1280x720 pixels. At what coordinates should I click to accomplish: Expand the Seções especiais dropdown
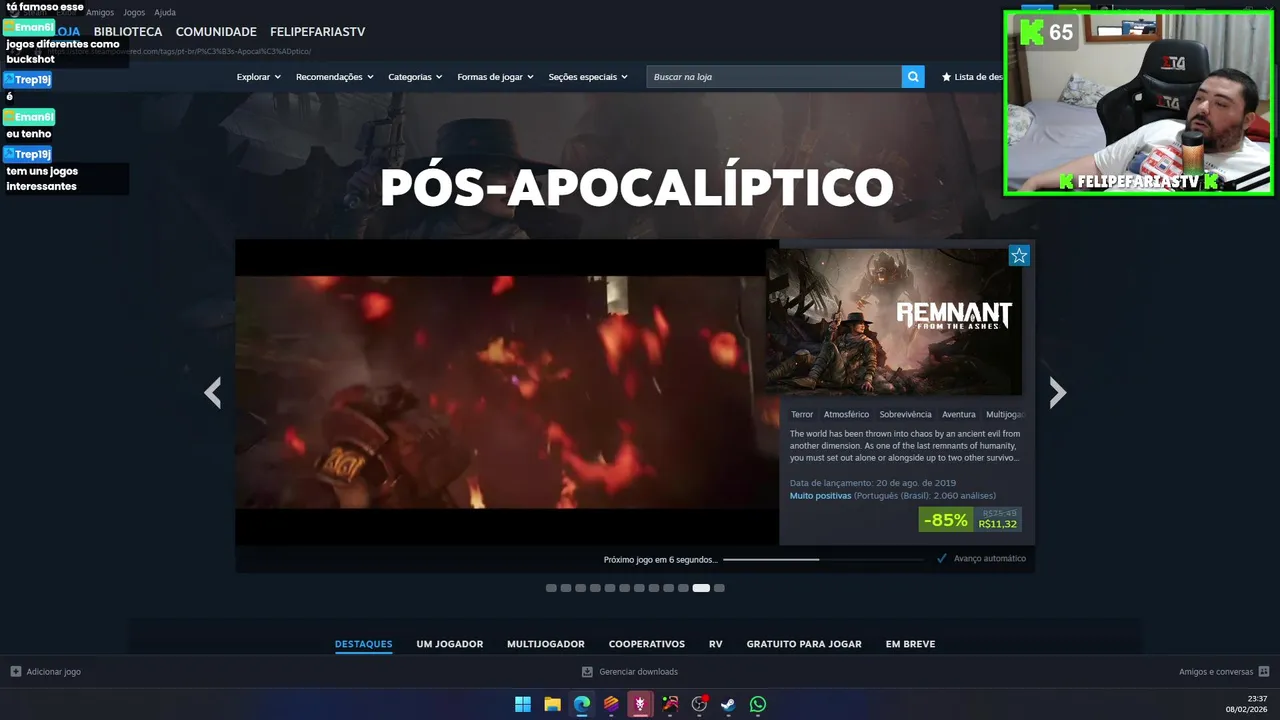click(x=588, y=77)
